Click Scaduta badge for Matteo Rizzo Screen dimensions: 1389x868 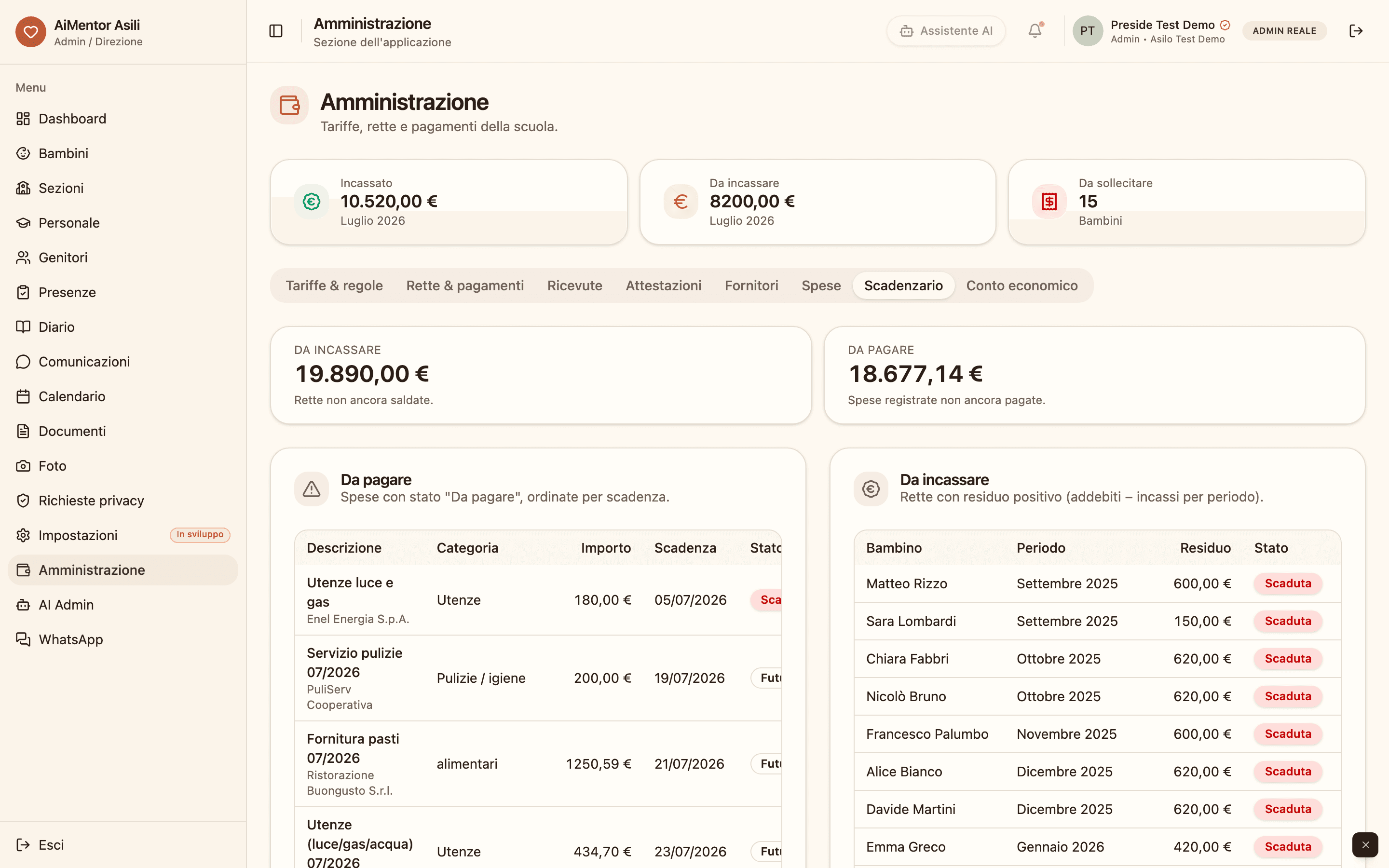click(x=1288, y=584)
